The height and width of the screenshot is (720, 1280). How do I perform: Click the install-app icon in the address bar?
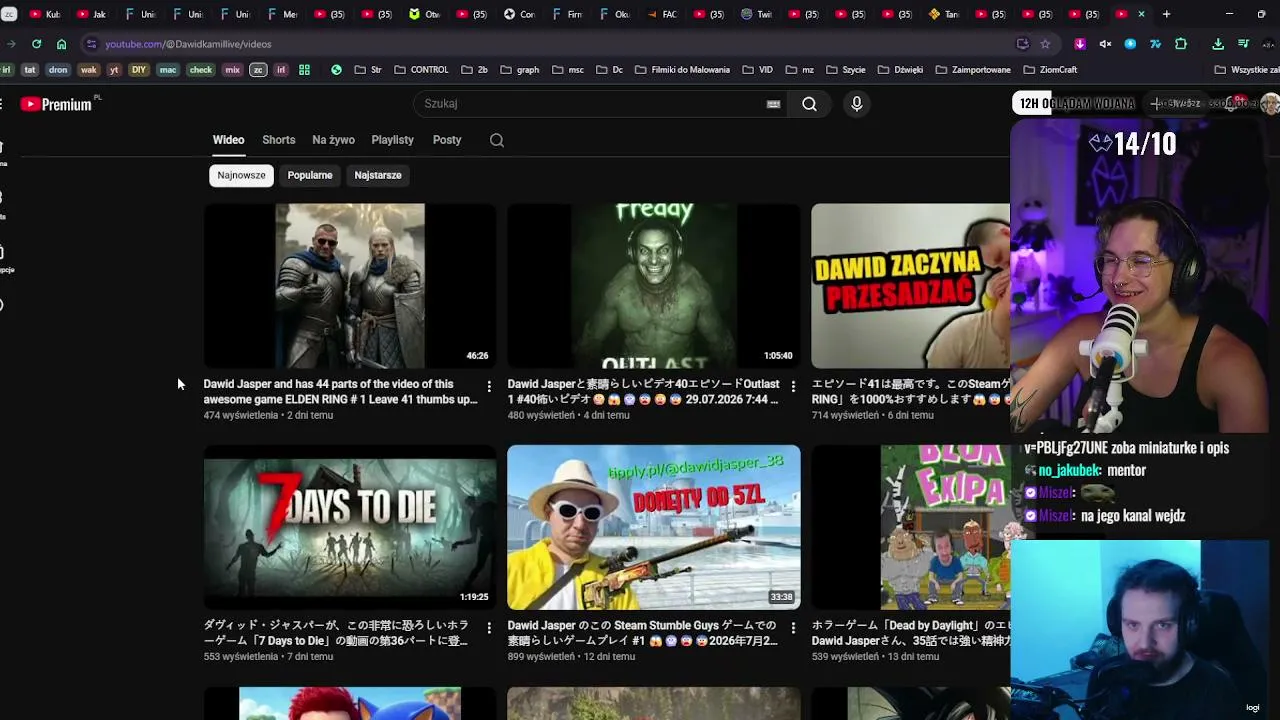1022,44
